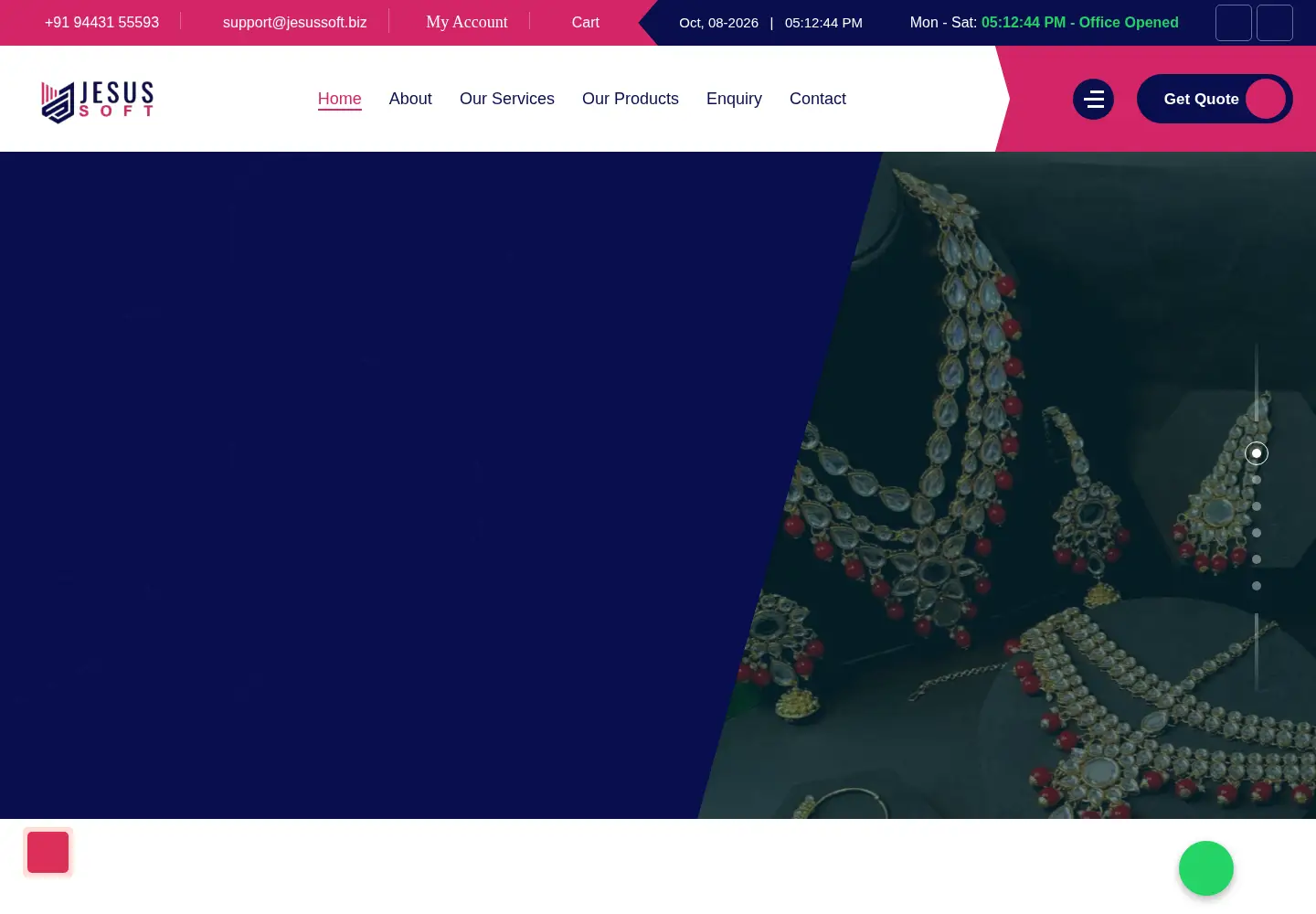This screenshot has width=1316, height=914.
Task: Click the left square button beside office hours
Action: (x=1234, y=23)
